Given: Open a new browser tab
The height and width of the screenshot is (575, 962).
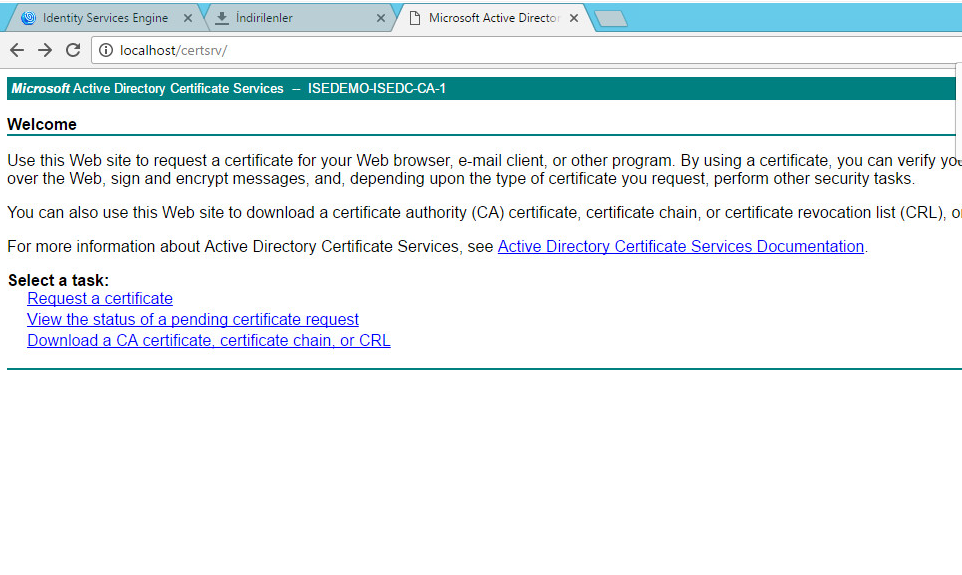Looking at the screenshot, I should coord(611,19).
